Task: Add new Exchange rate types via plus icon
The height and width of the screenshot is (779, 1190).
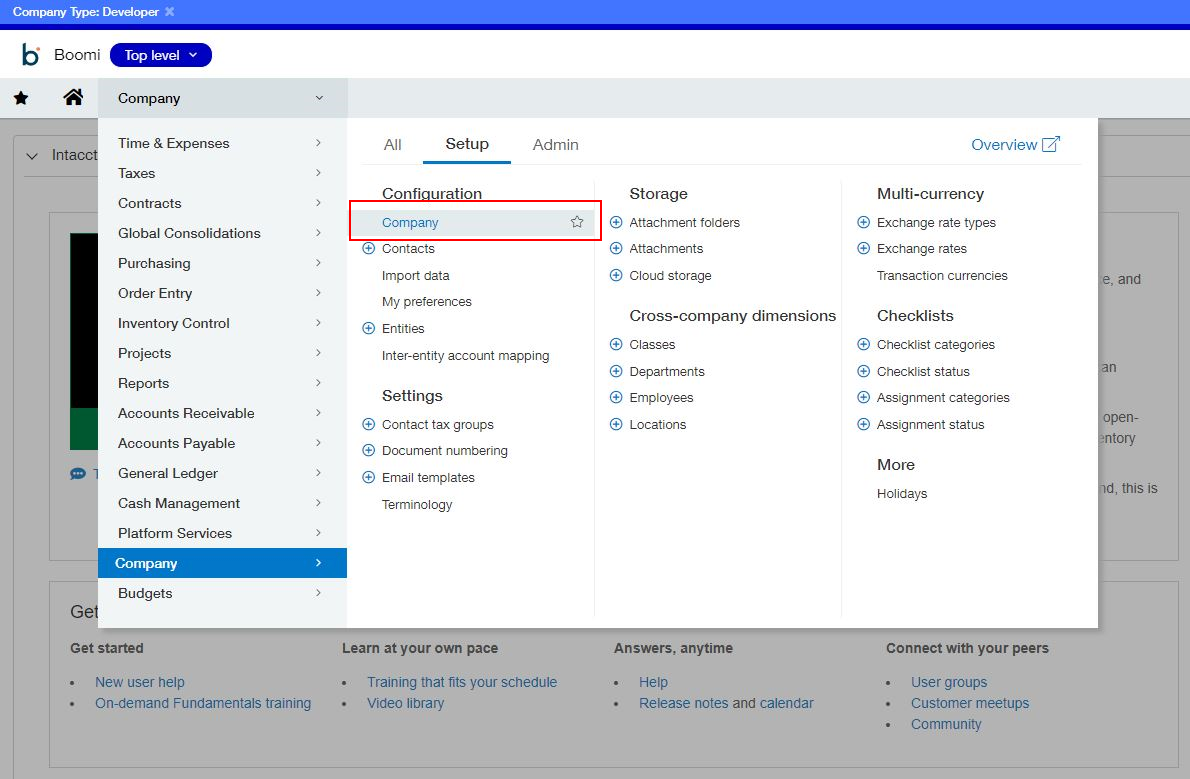Action: tap(864, 223)
